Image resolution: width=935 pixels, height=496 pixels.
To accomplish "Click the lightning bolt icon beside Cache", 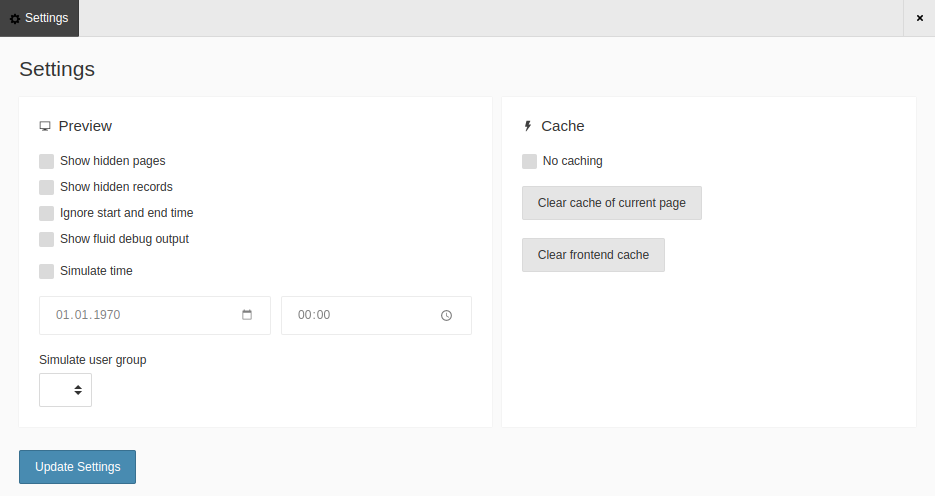I will (528, 126).
